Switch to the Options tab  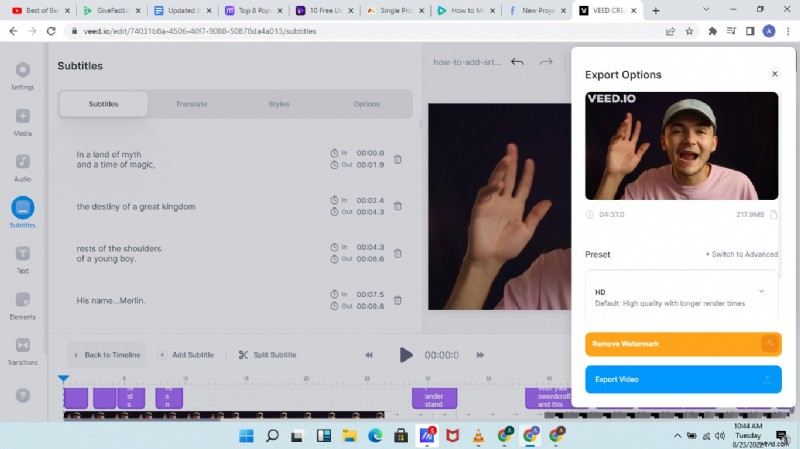click(x=366, y=104)
